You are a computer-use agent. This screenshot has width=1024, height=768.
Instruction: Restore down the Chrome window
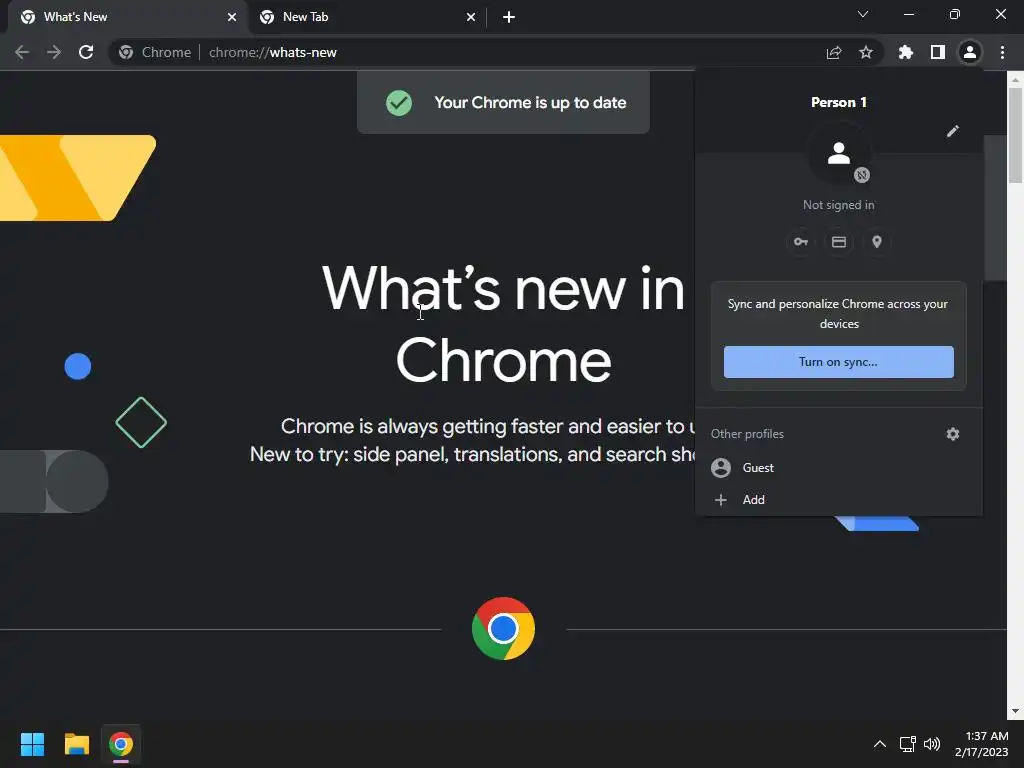coord(955,14)
